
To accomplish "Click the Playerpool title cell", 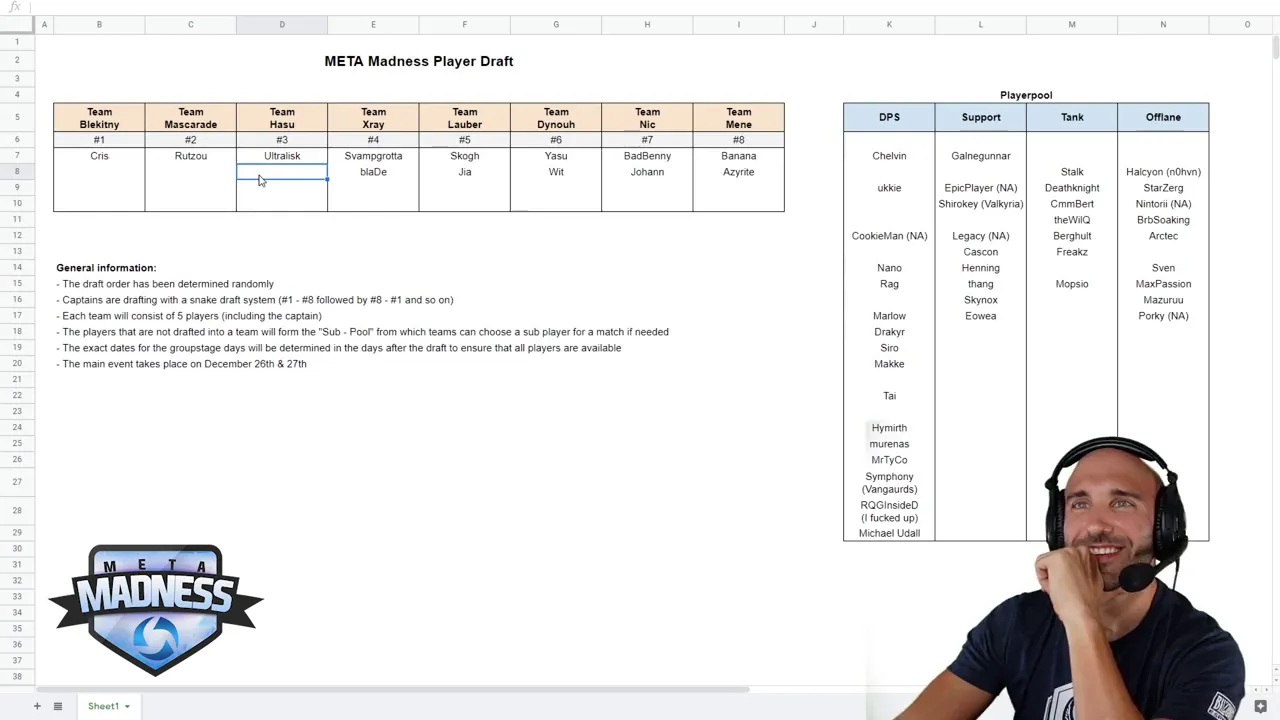I will coord(1026,95).
